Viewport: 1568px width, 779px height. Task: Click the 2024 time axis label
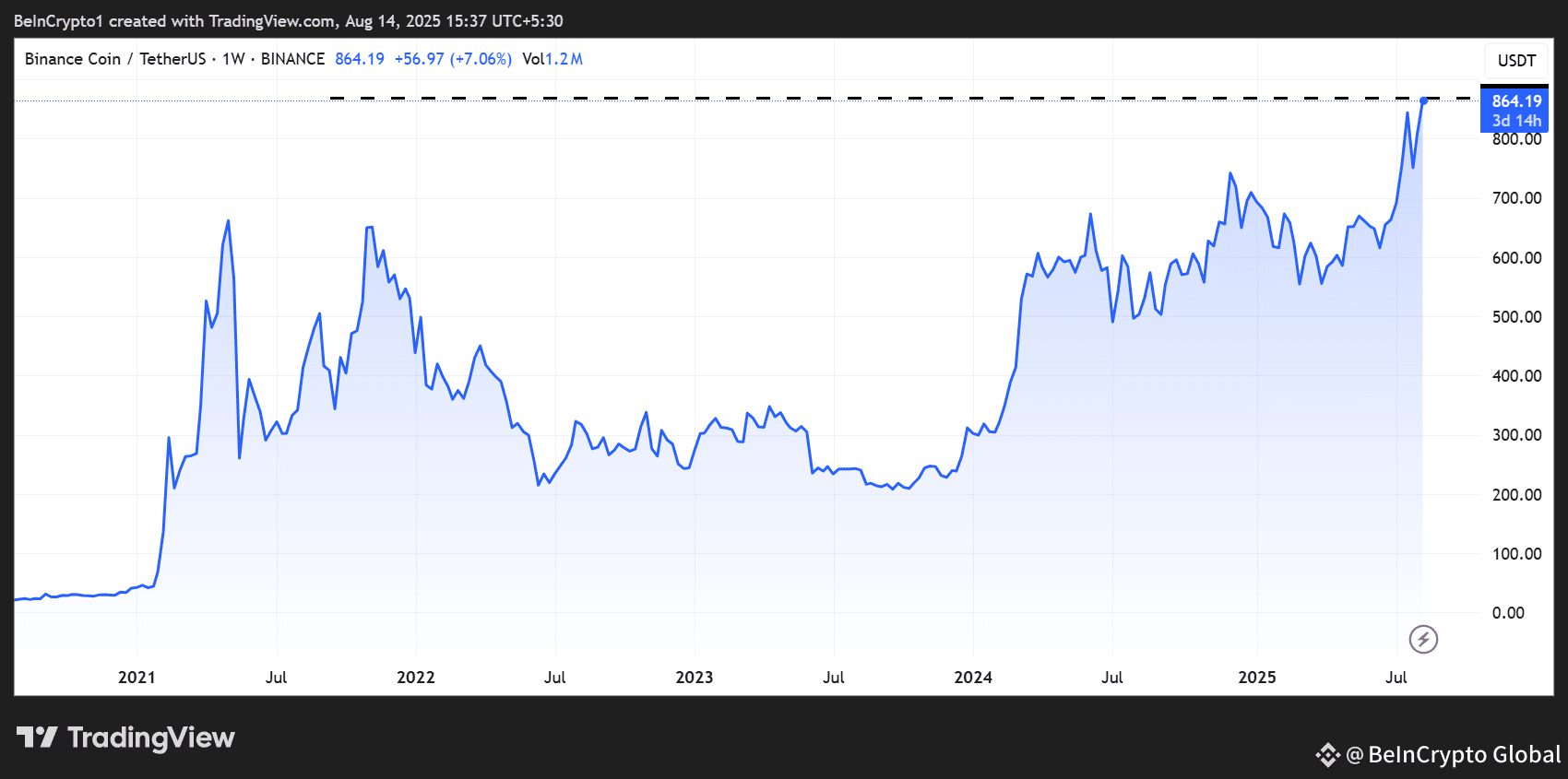973,678
